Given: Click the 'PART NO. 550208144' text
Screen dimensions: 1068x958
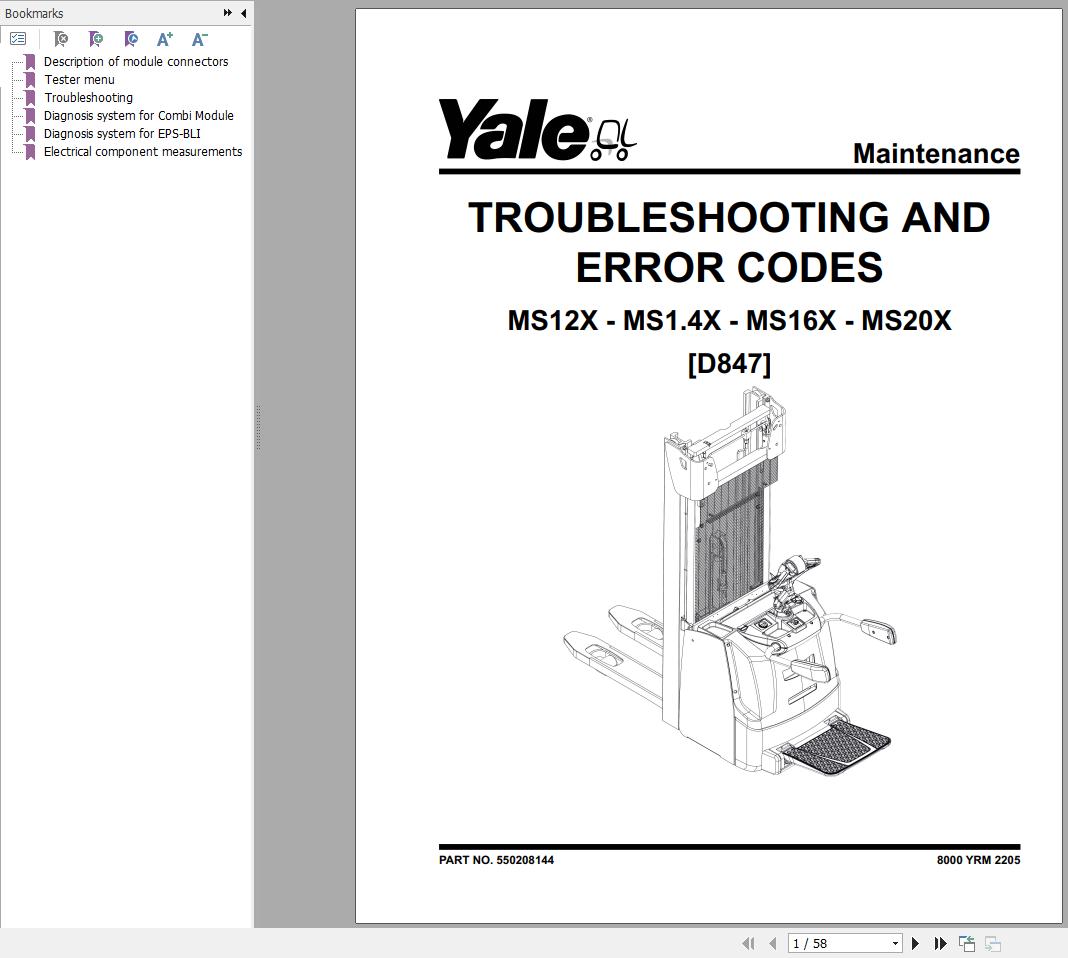Looking at the screenshot, I should tap(496, 860).
